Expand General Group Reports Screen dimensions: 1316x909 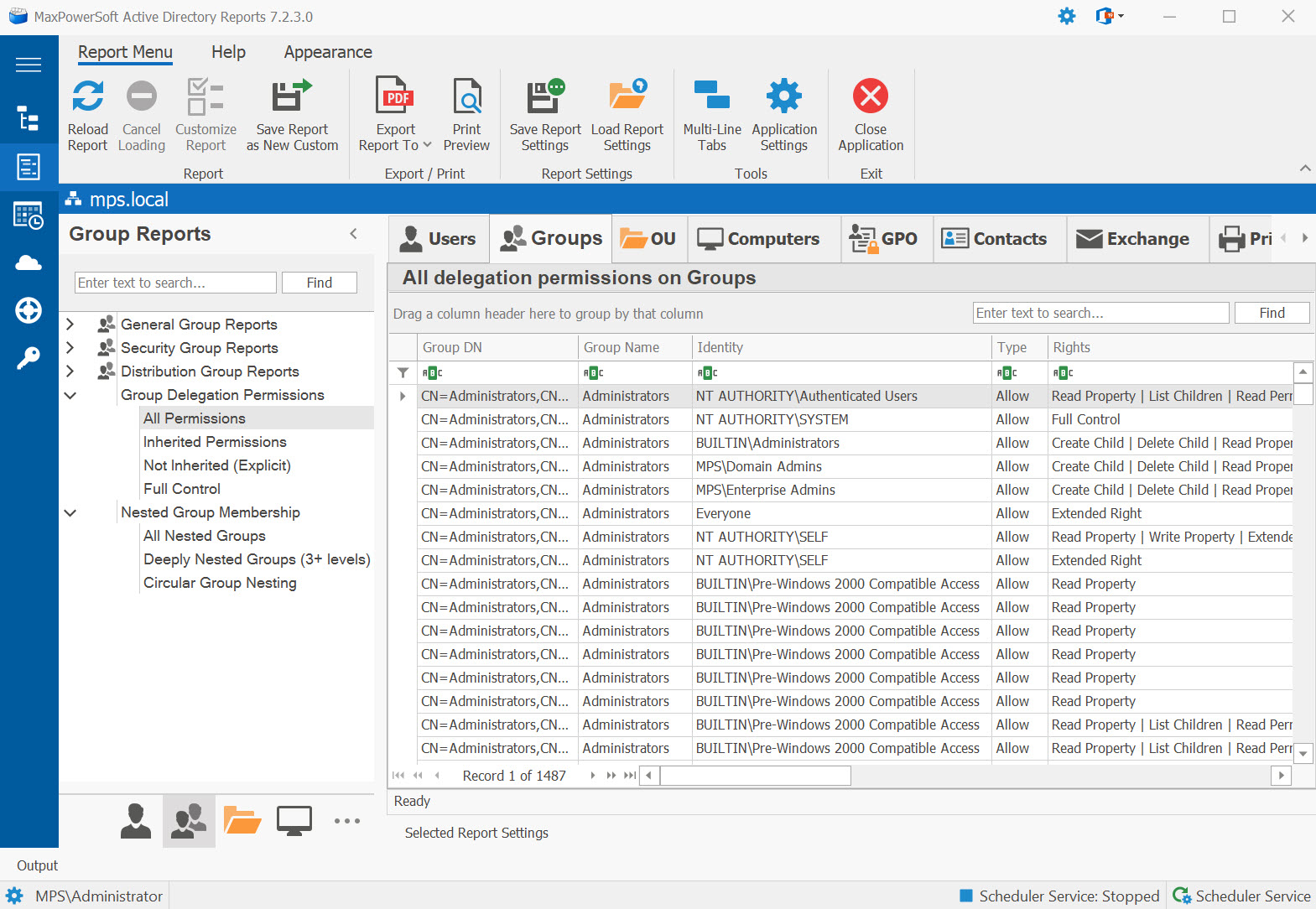click(70, 324)
